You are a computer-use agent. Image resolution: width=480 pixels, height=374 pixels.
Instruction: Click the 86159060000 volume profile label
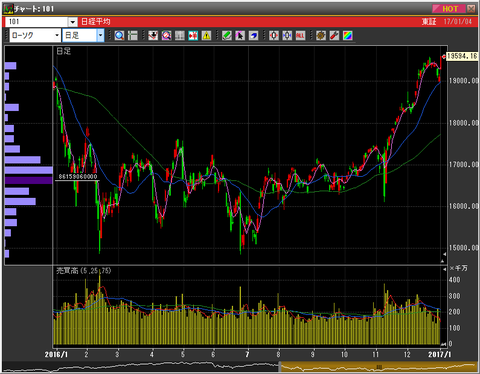(78, 177)
